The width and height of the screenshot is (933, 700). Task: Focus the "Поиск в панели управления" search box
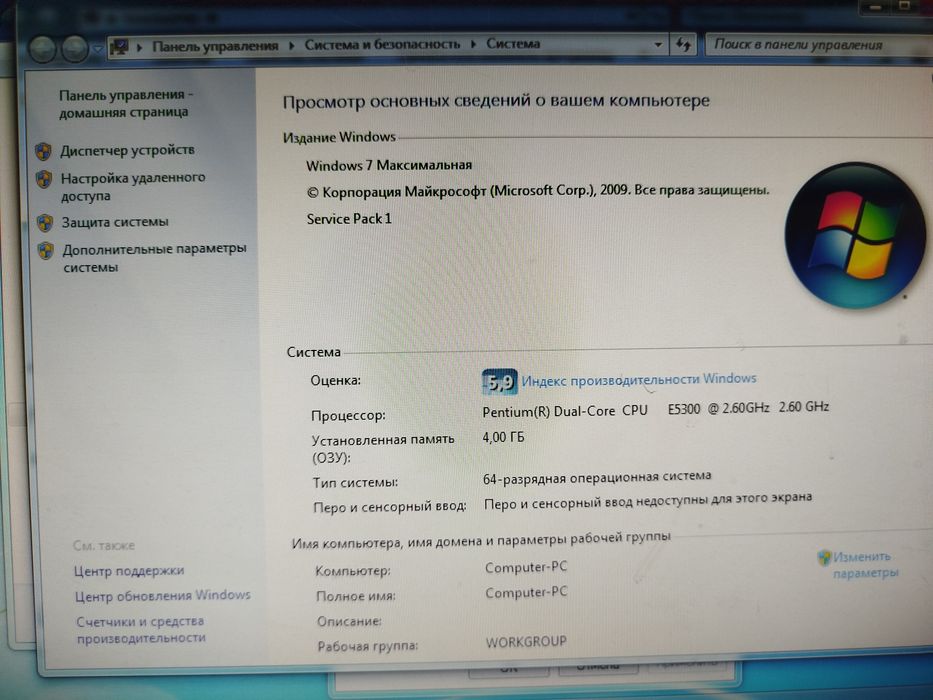[818, 45]
